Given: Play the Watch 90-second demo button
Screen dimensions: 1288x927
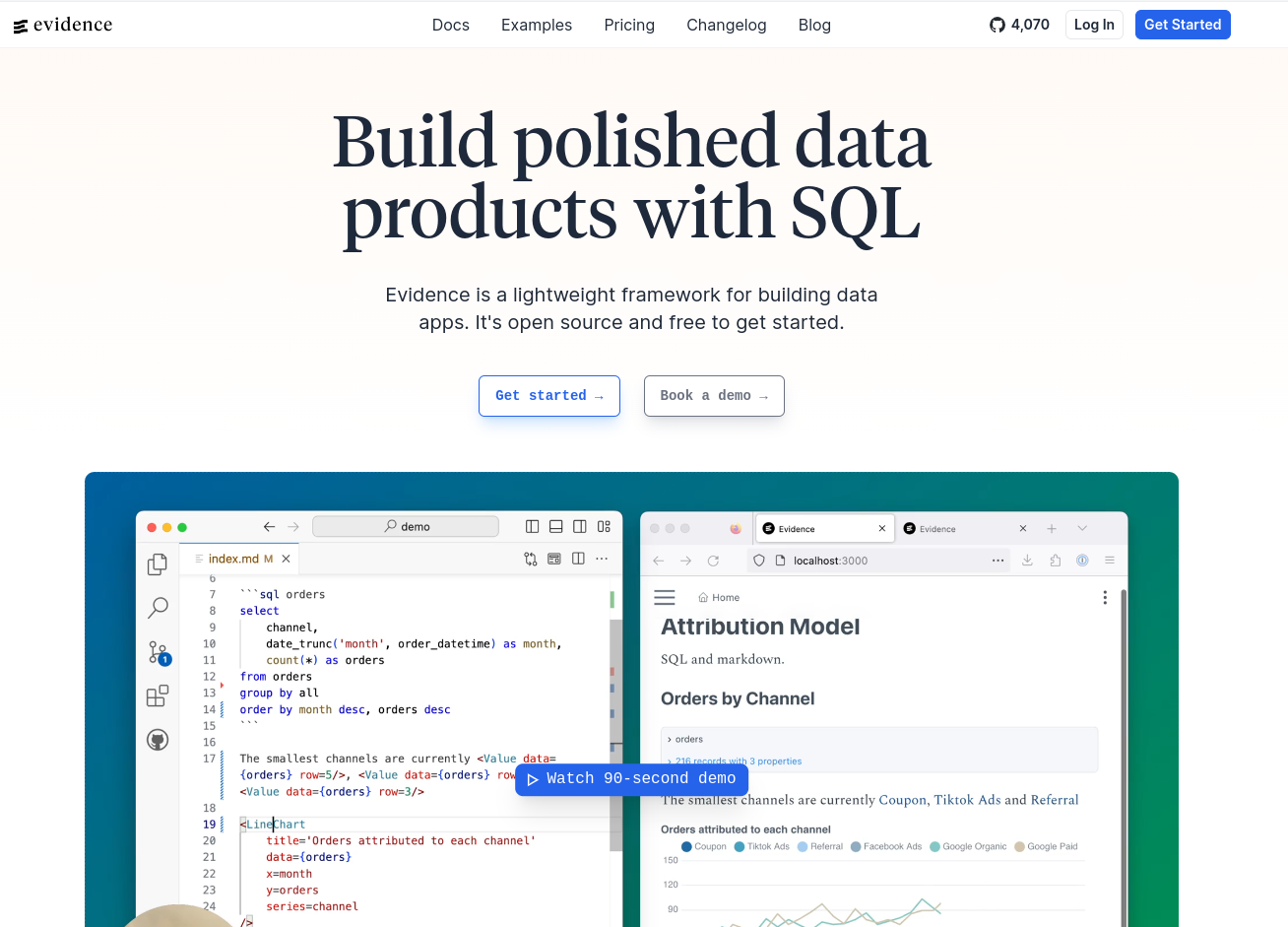Looking at the screenshot, I should 632,779.
